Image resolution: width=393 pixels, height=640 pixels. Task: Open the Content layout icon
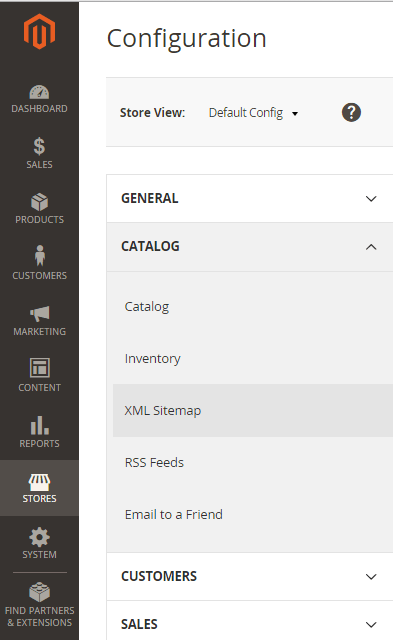tap(40, 368)
